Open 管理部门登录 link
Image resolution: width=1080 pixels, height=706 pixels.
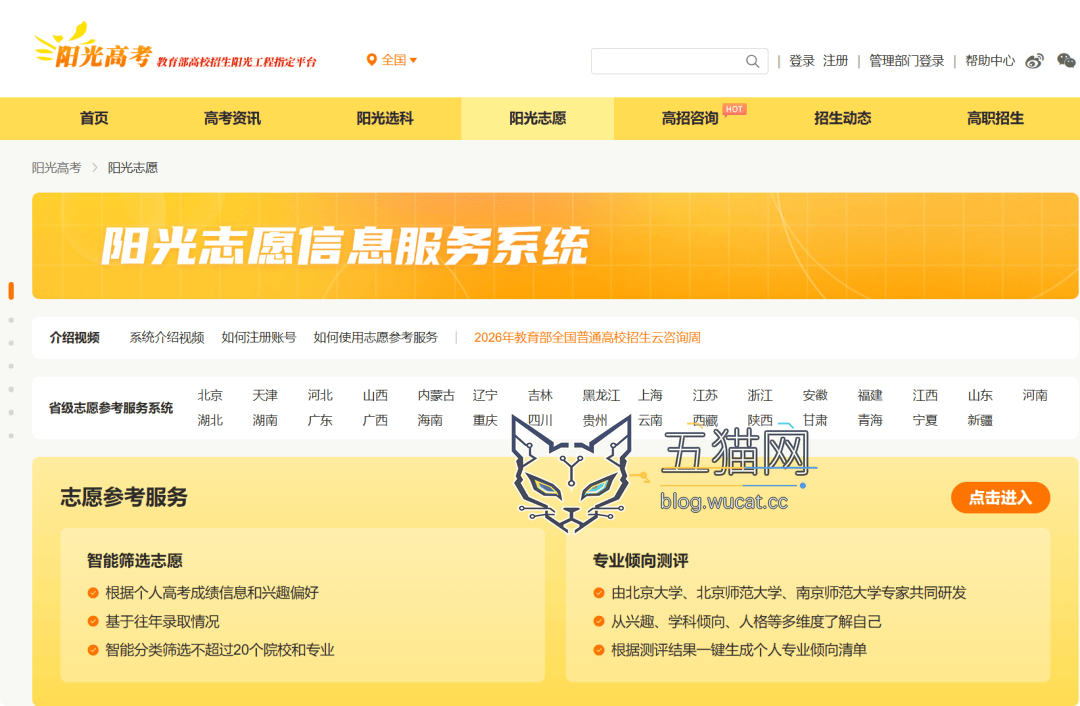tap(906, 61)
